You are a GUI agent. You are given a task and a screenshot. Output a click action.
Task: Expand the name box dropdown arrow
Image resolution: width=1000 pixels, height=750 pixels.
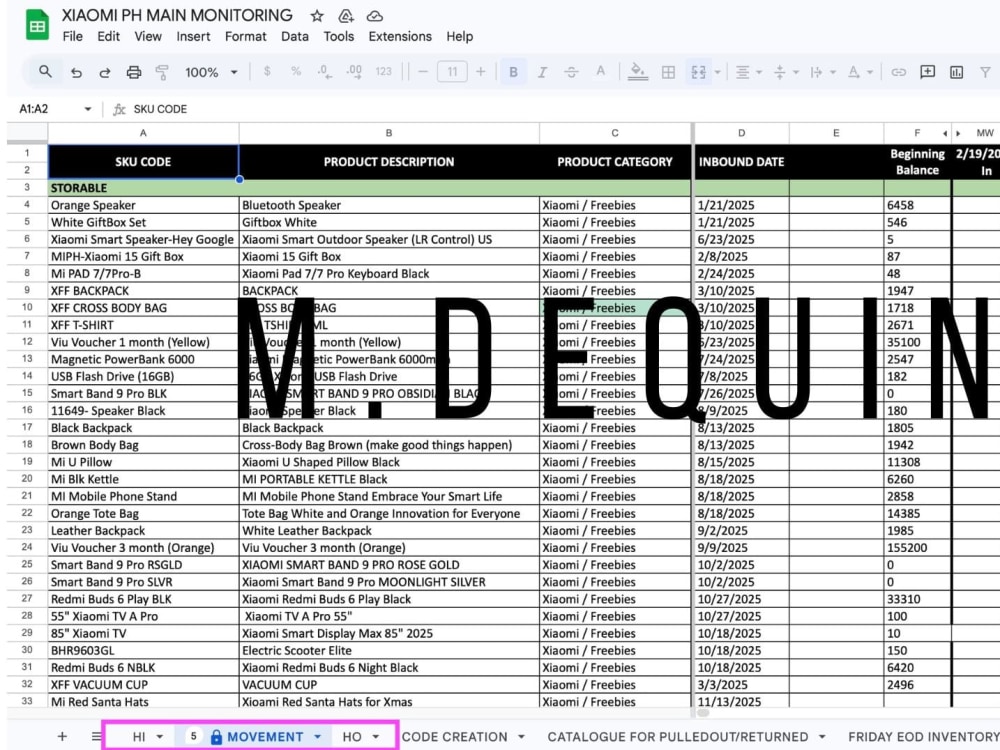88,109
